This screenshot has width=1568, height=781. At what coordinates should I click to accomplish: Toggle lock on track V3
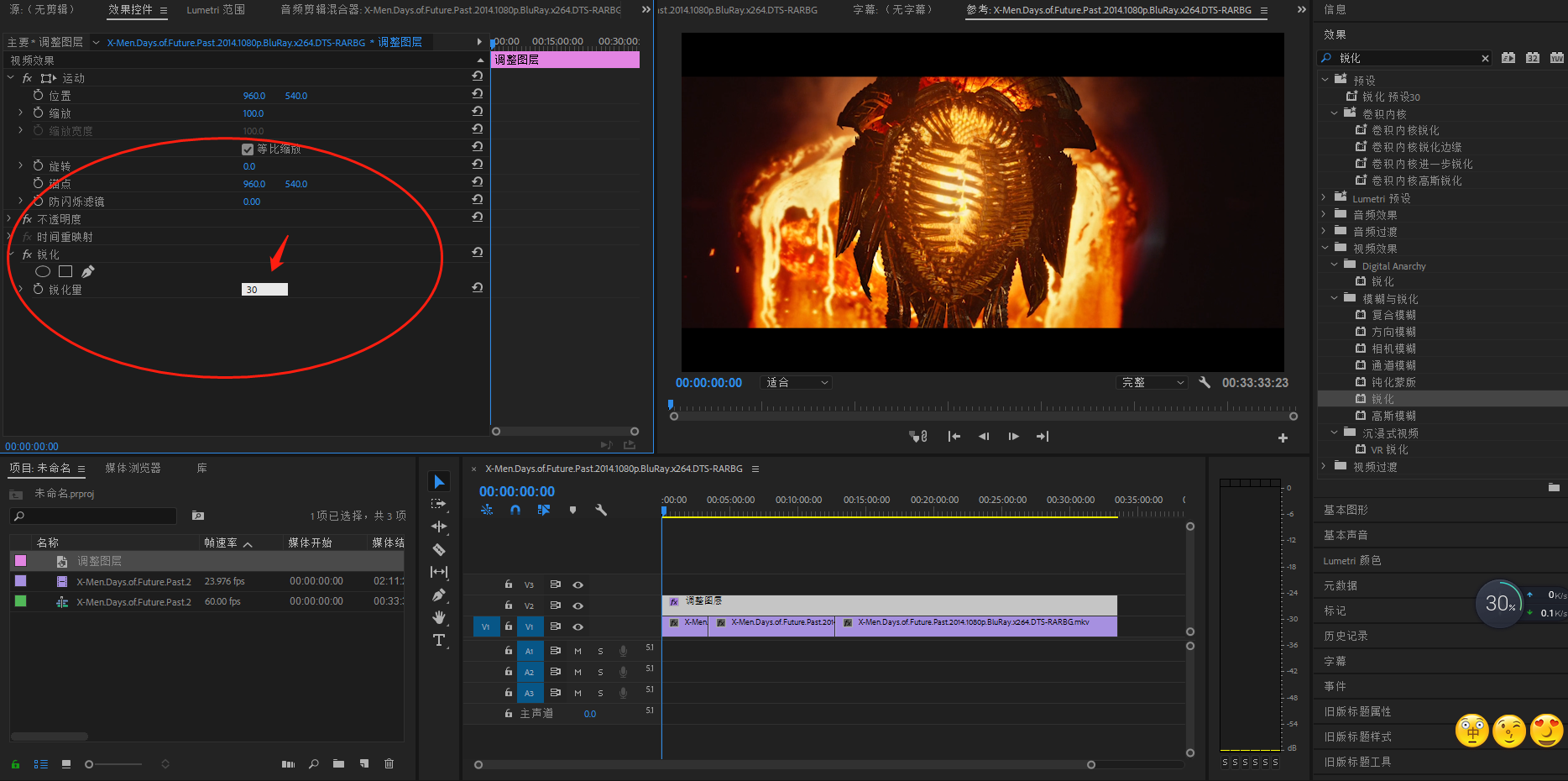point(508,584)
